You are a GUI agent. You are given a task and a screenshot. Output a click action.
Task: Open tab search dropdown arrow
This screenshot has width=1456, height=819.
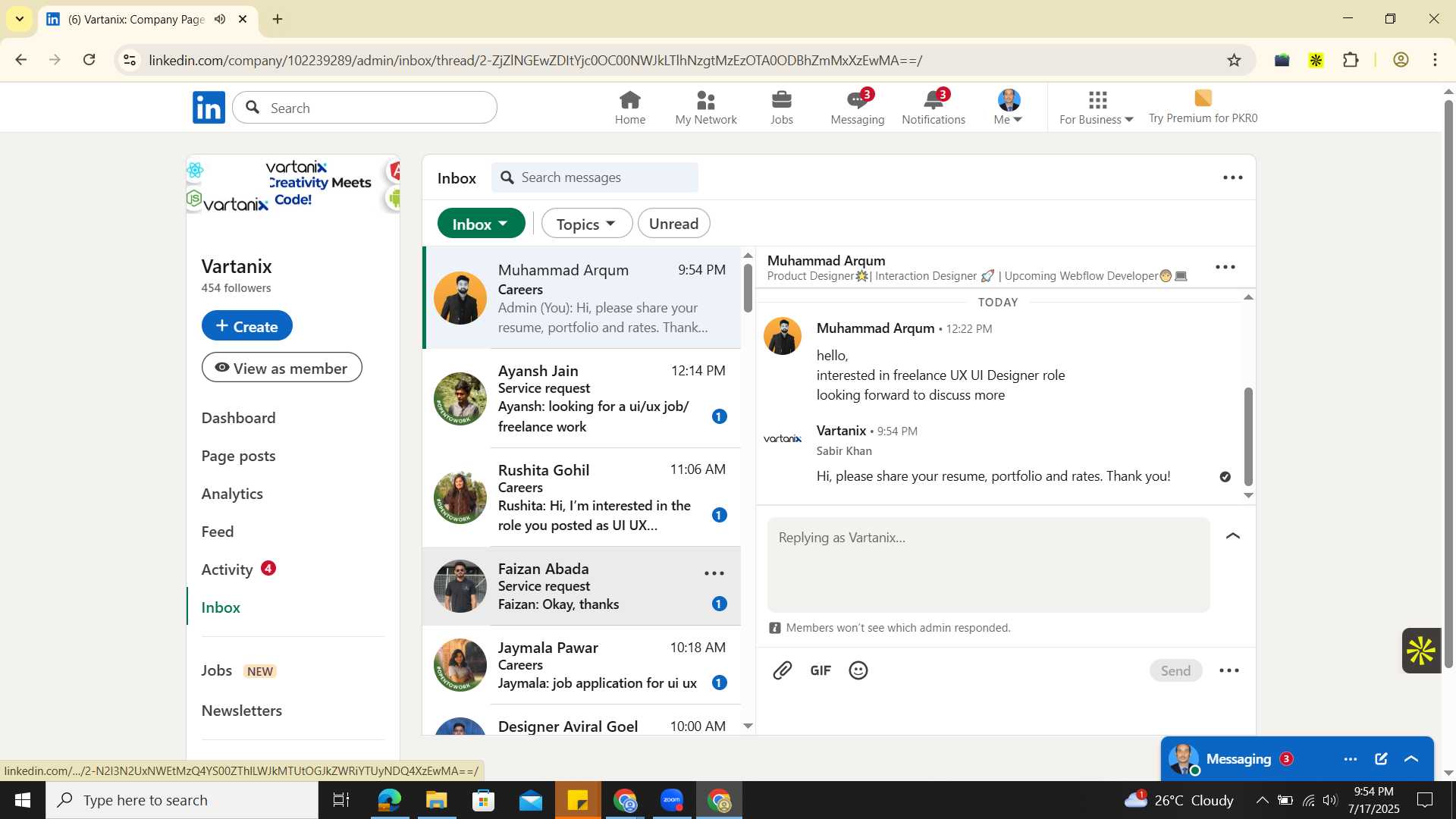click(19, 19)
